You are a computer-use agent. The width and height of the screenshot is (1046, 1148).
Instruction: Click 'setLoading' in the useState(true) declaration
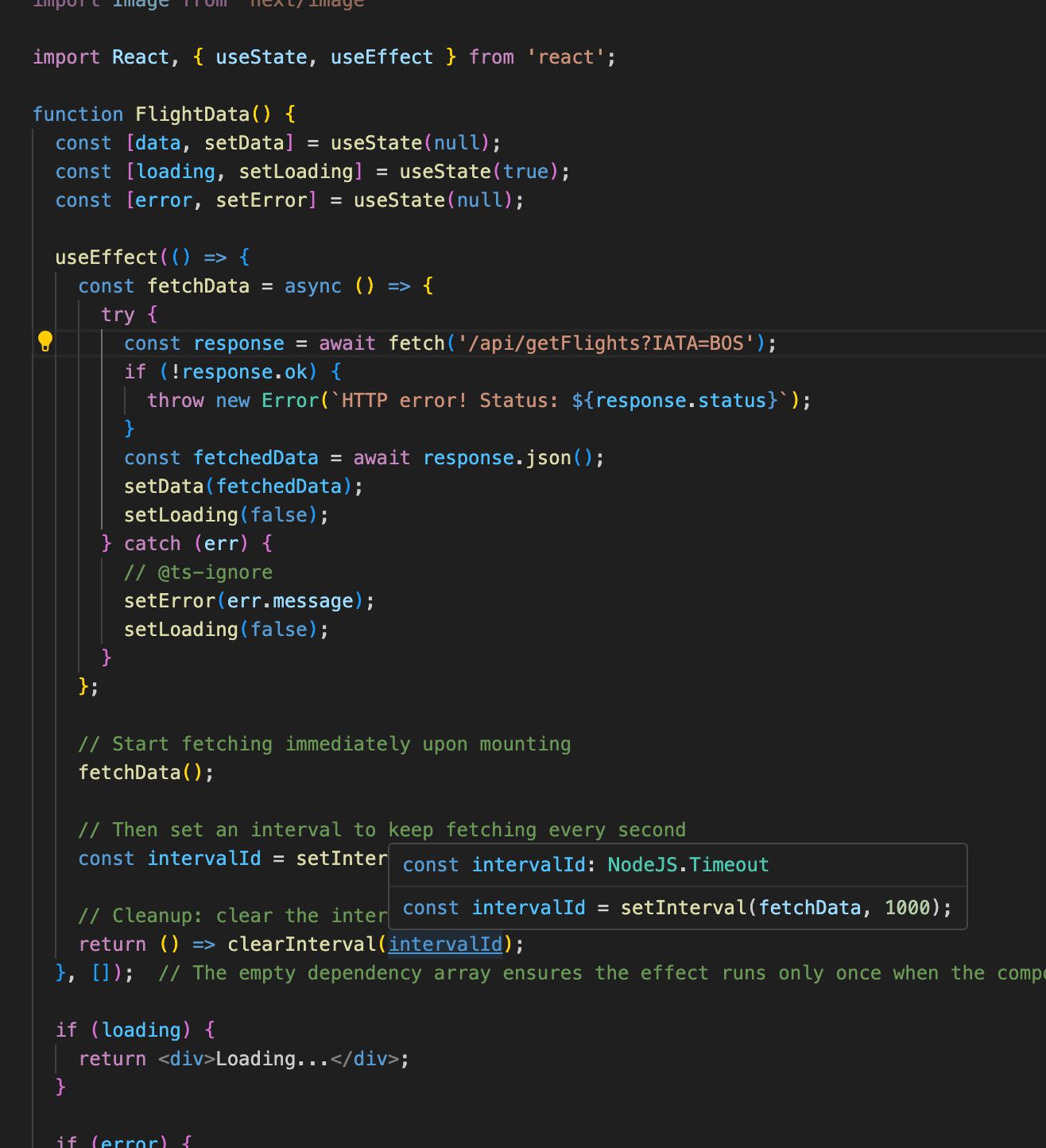point(296,172)
